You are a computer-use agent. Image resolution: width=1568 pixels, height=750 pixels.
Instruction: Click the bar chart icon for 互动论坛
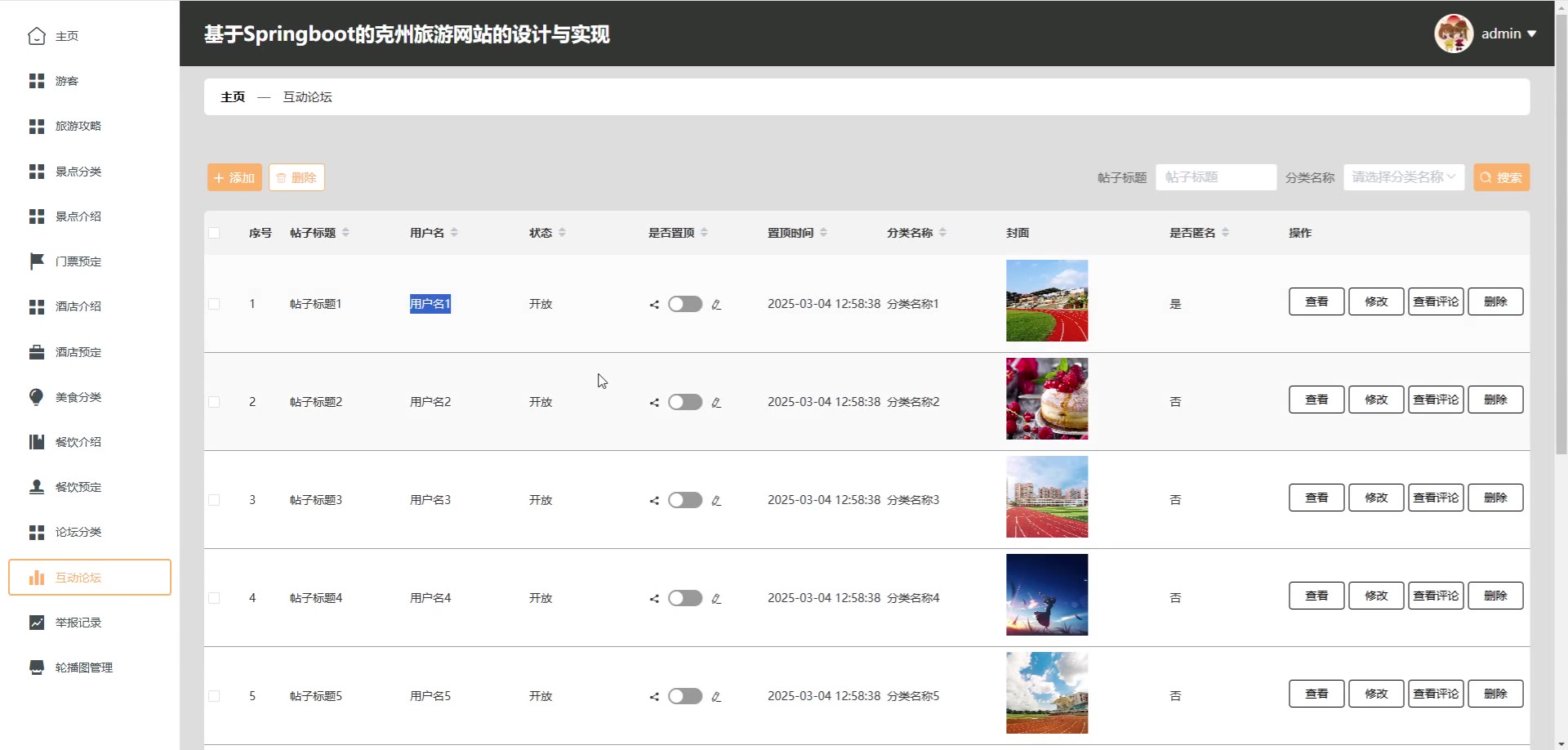tap(37, 578)
